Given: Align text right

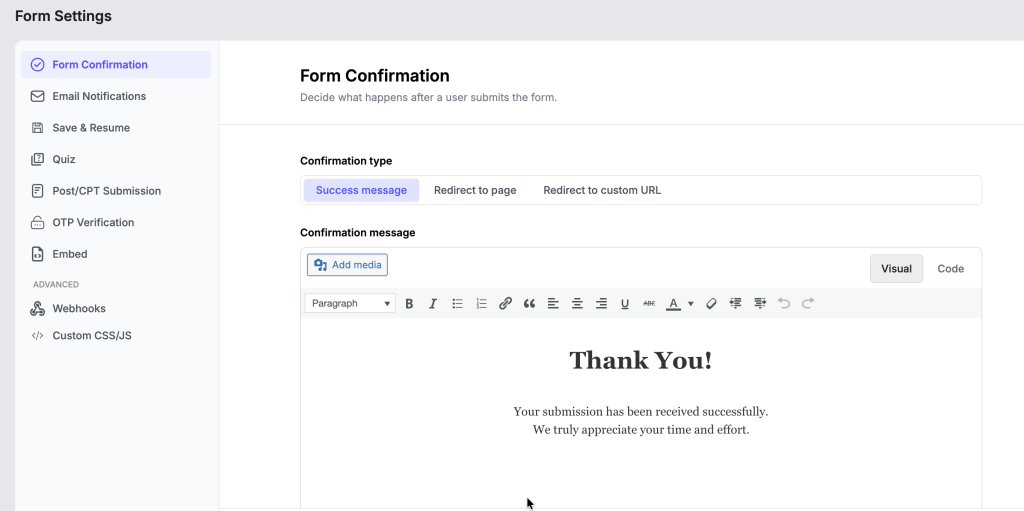Looking at the screenshot, I should point(601,303).
